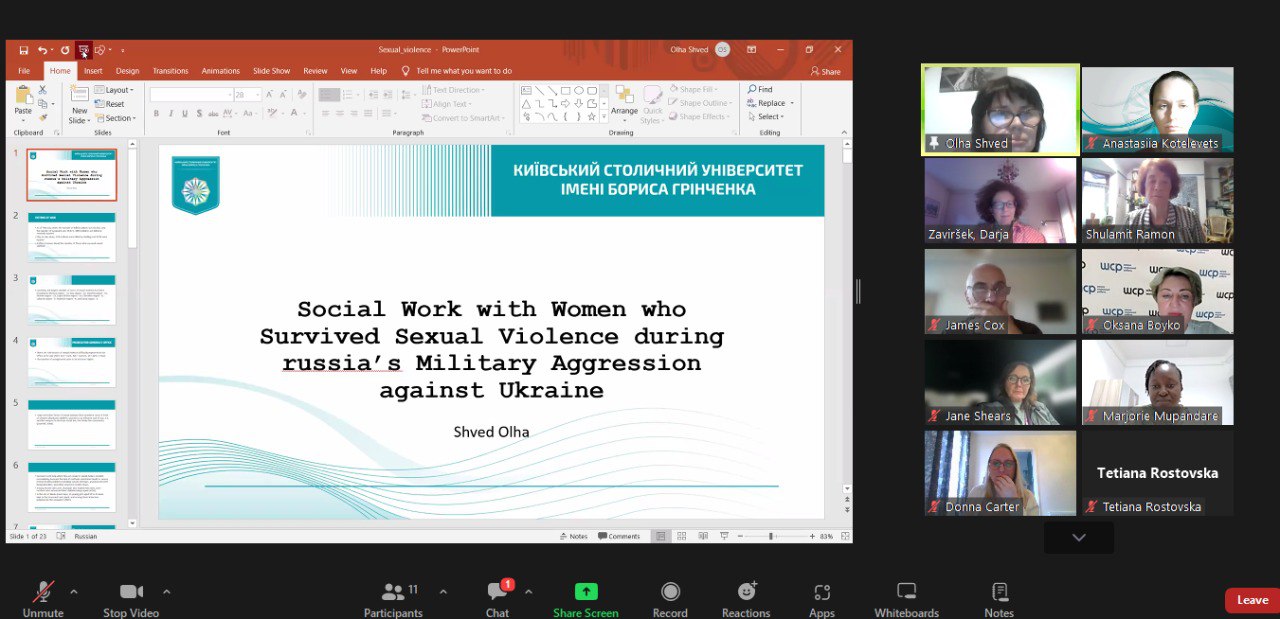This screenshot has height=619, width=1280.
Task: Open the Participants panel
Action: click(393, 594)
